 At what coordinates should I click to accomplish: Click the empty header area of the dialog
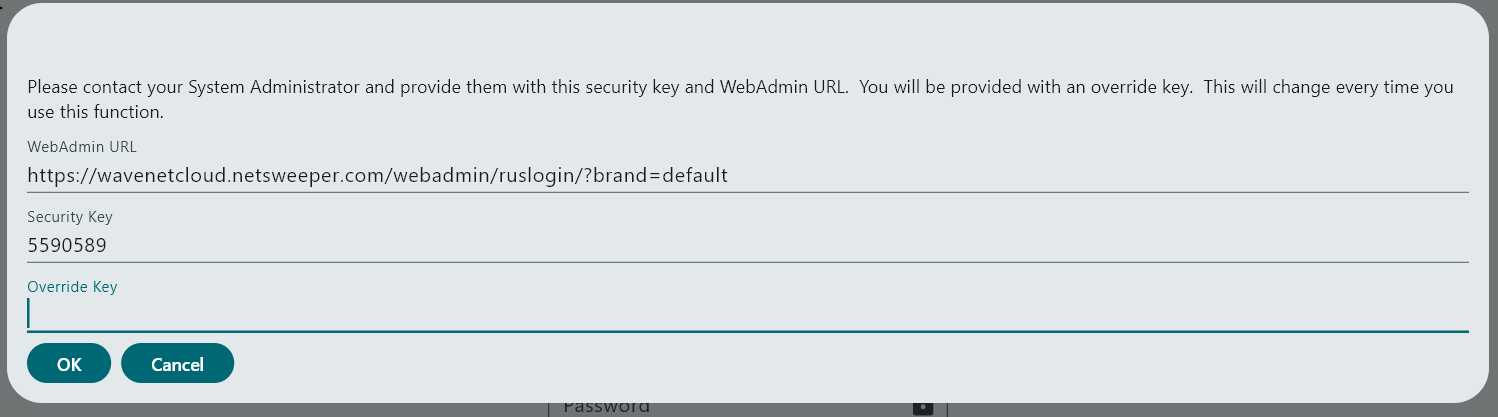click(x=747, y=40)
